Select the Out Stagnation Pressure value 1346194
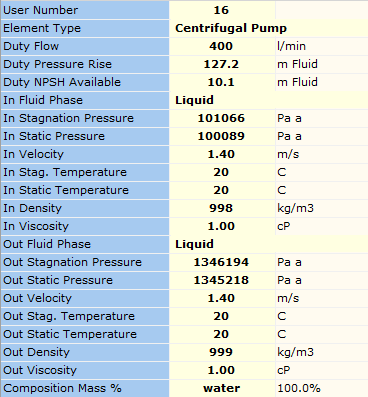This screenshot has height=397, width=368. point(221,262)
